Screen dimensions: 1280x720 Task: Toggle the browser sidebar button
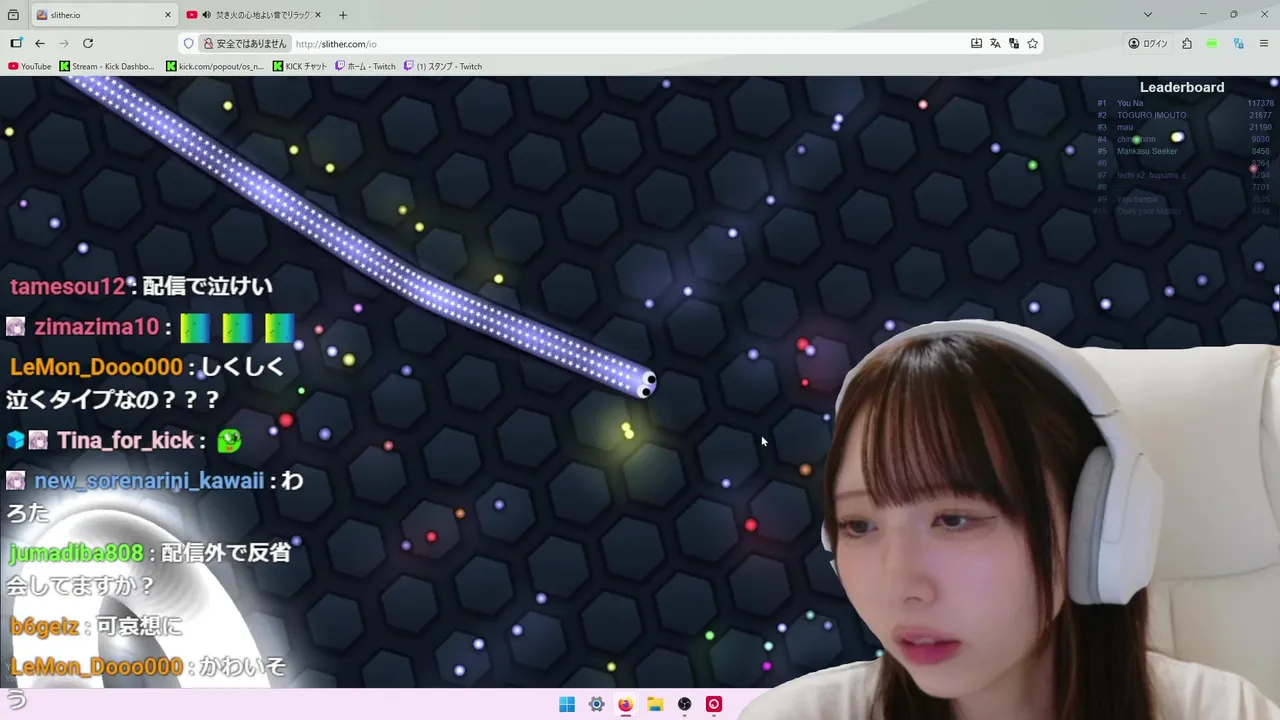(x=16, y=43)
